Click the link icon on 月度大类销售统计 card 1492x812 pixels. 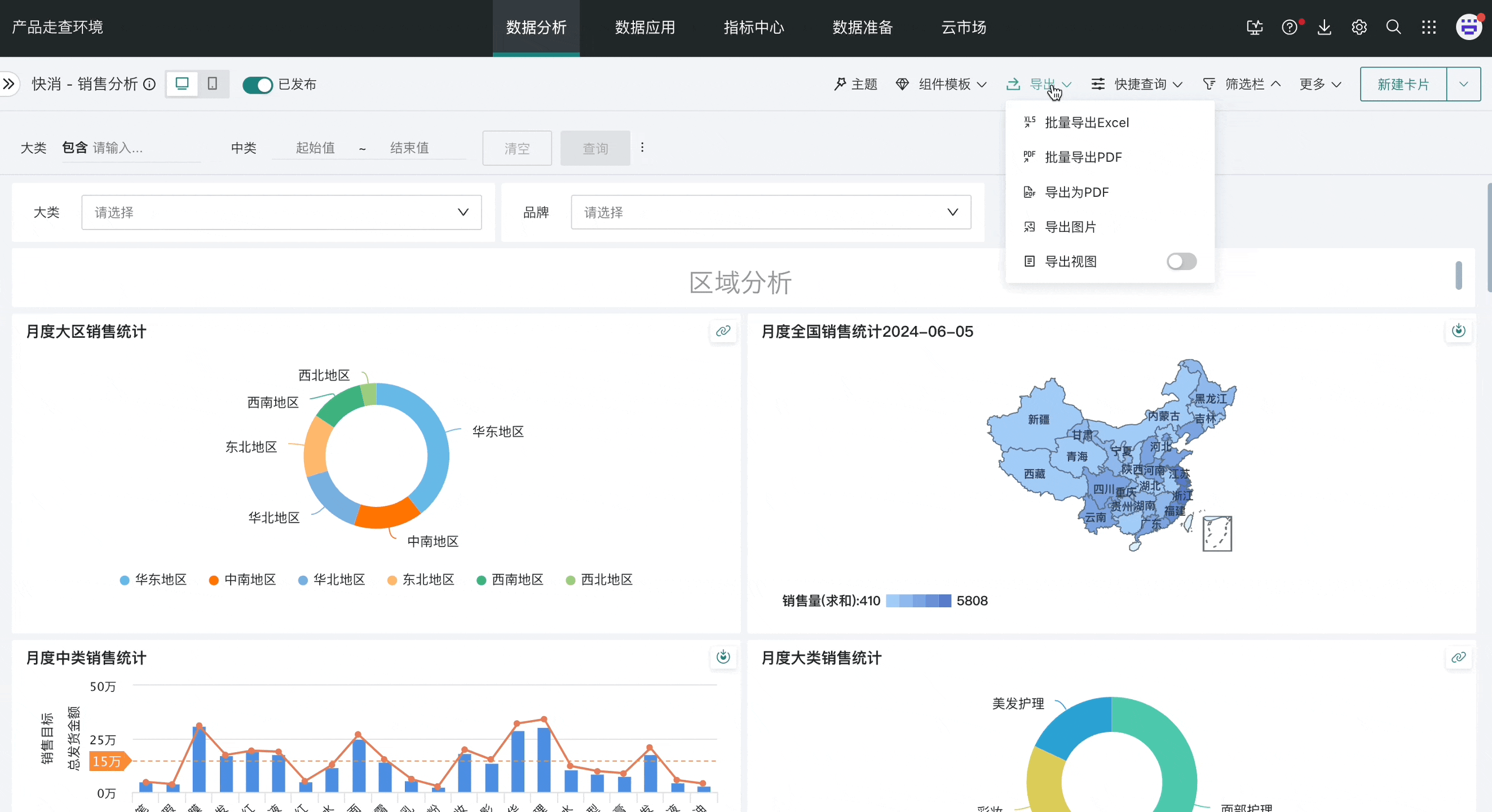pyautogui.click(x=1458, y=657)
